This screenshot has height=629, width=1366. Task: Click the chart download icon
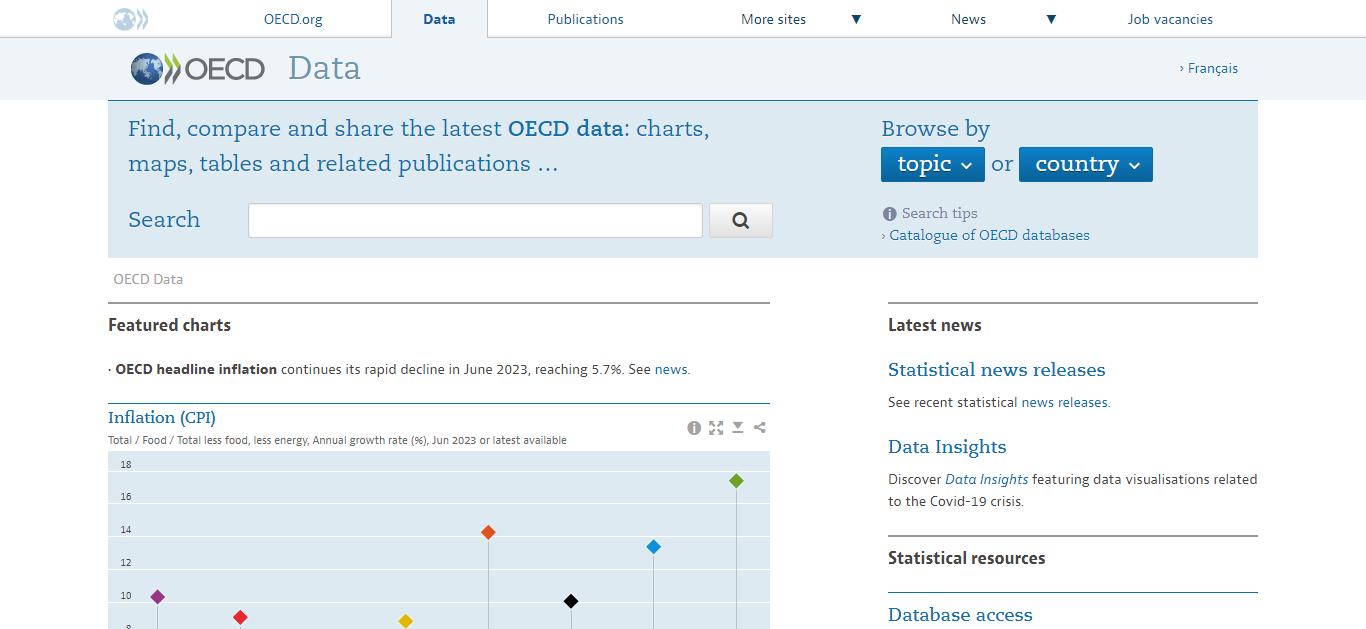(738, 428)
